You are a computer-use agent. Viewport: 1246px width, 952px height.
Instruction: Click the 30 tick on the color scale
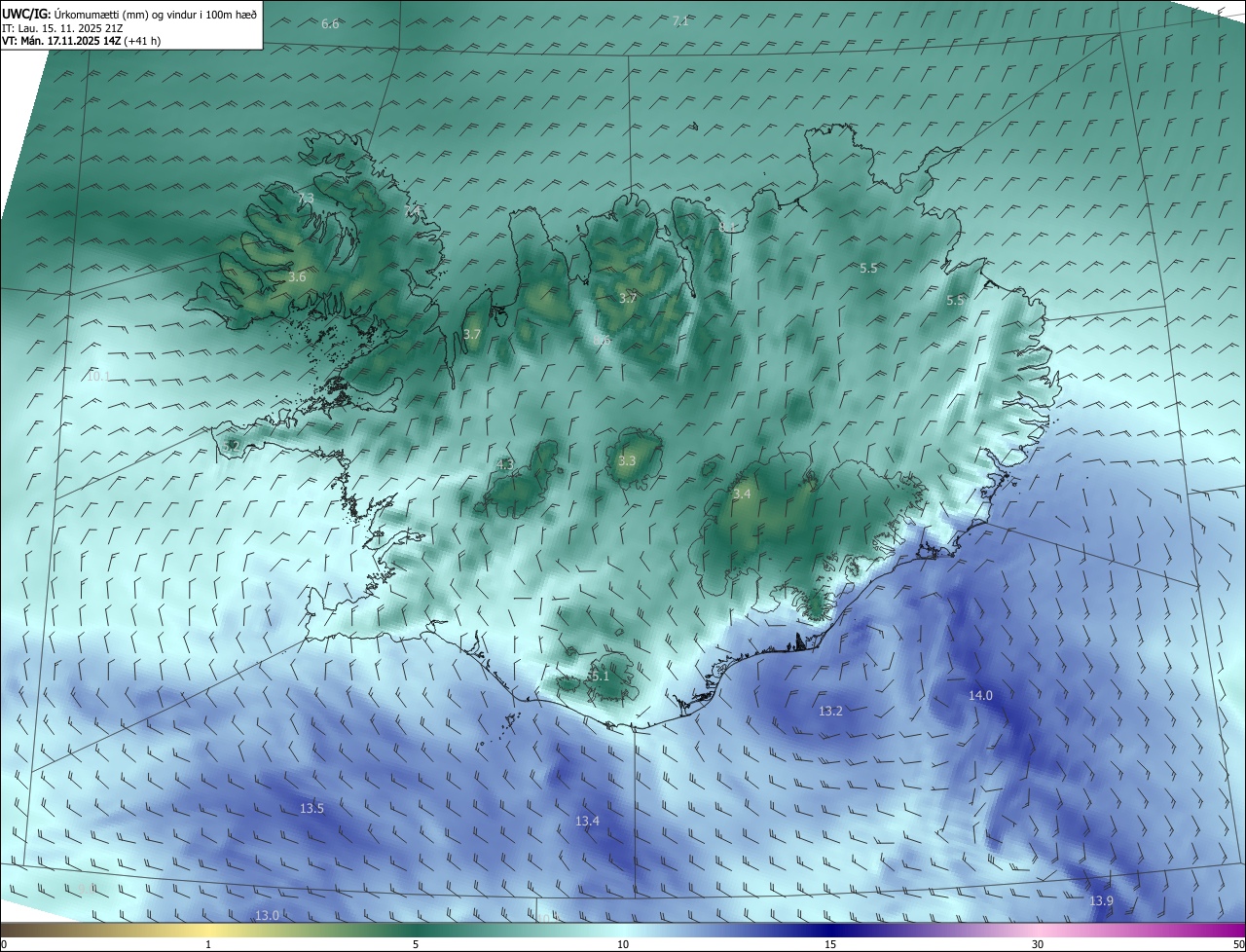[x=1038, y=945]
